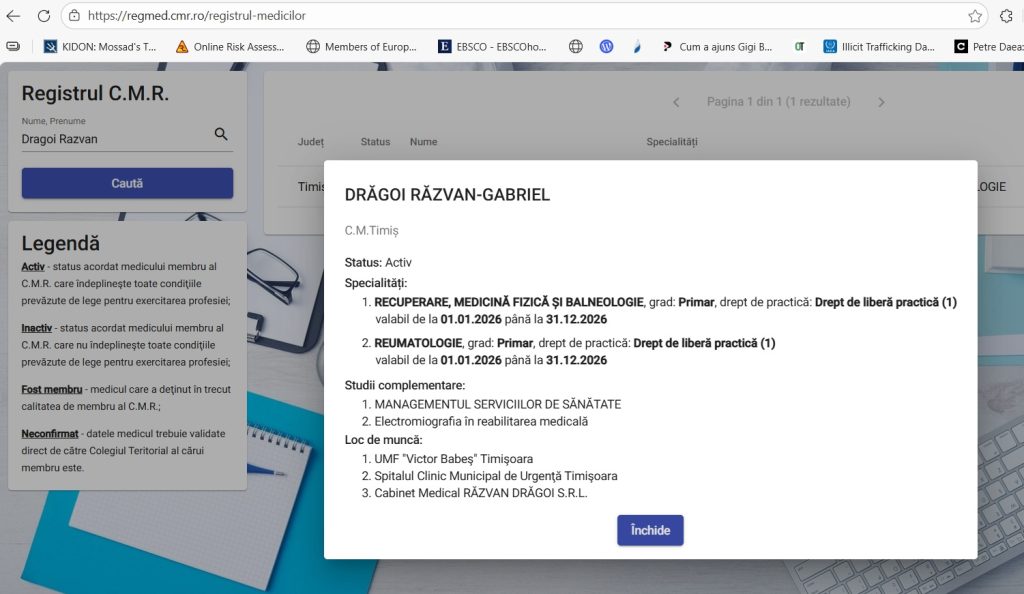The height and width of the screenshot is (594, 1024).
Task: Click the Nume, Prenume search field
Action: pos(115,139)
